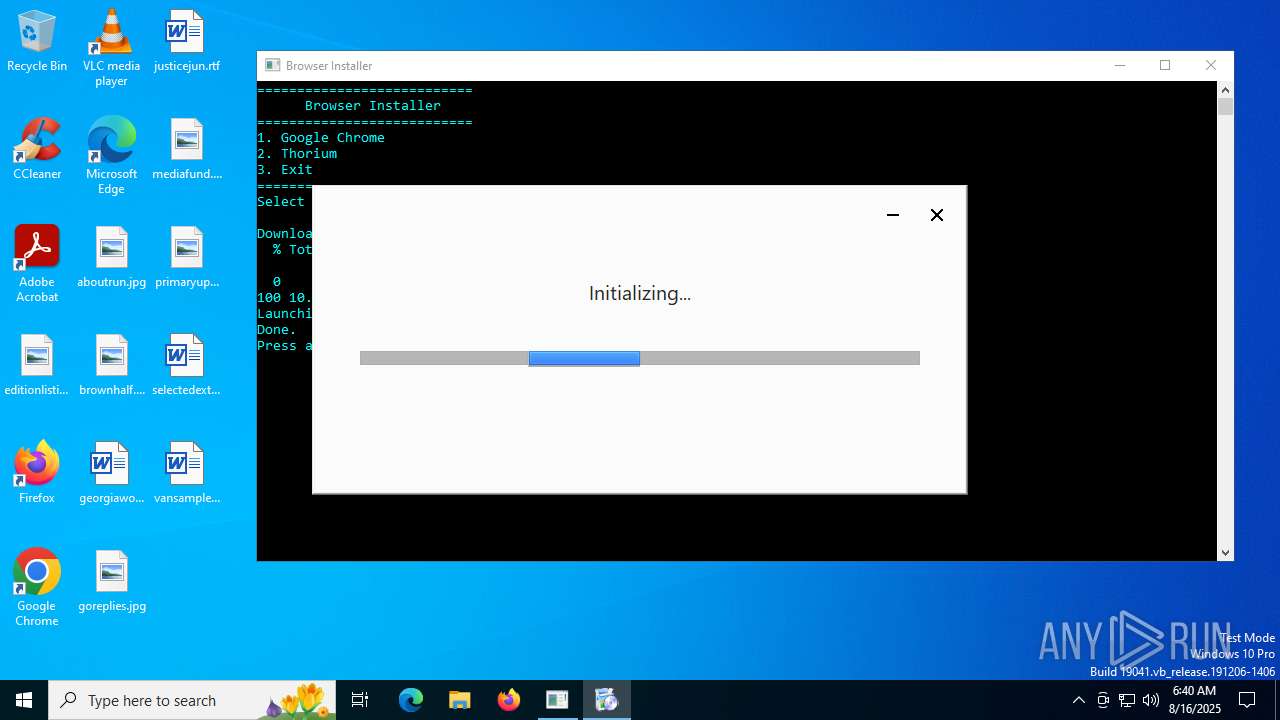
Task: Click the 'Done.' console line
Action: pos(277,329)
